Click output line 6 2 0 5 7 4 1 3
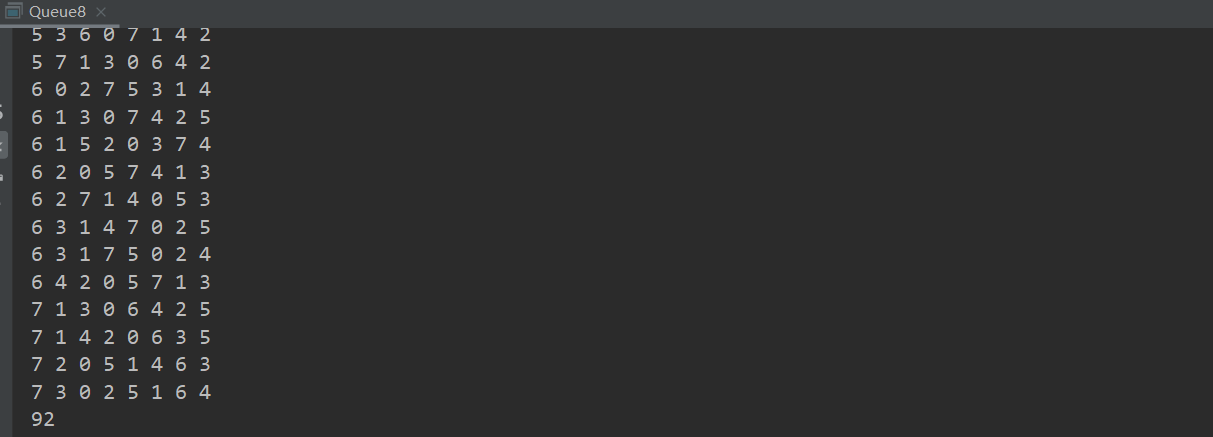The image size is (1213, 437). (x=121, y=172)
